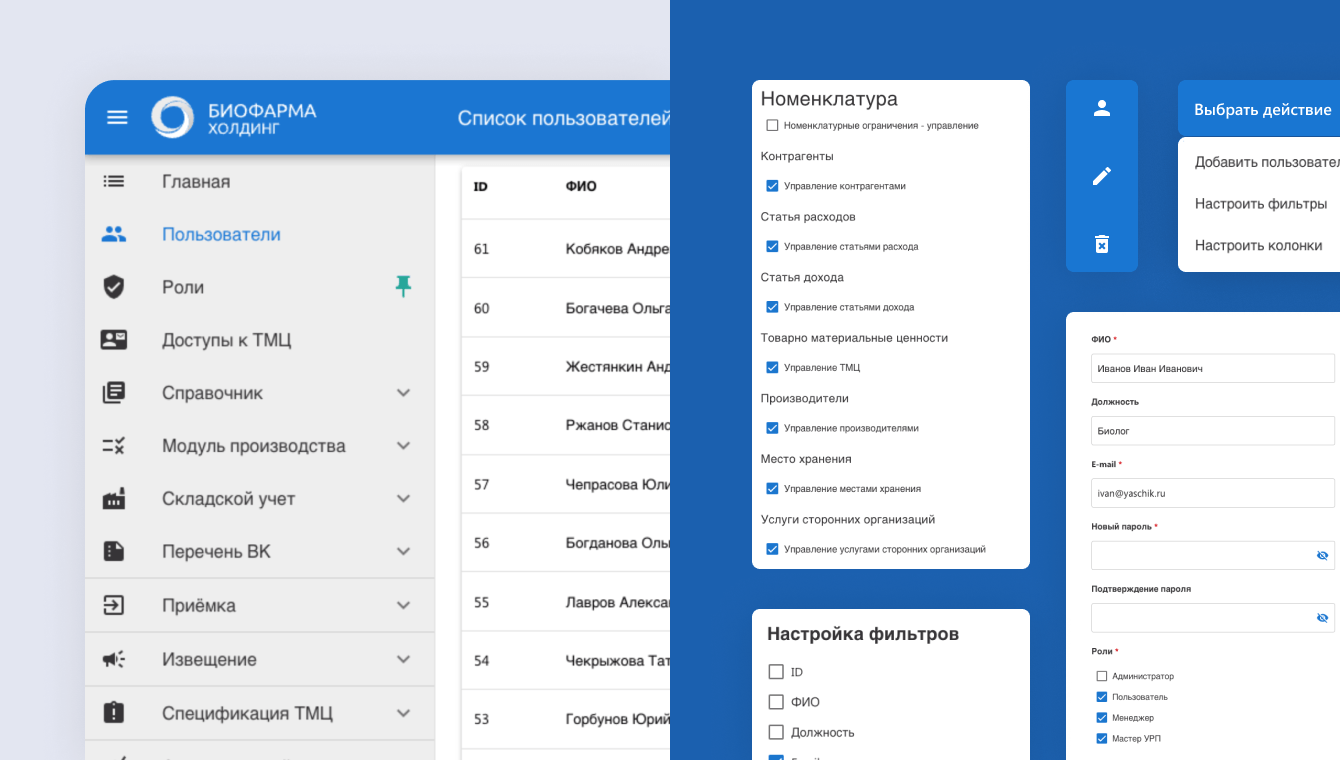Select the user row with ID 61
Image resolution: width=1340 pixels, height=760 pixels.
pos(565,249)
